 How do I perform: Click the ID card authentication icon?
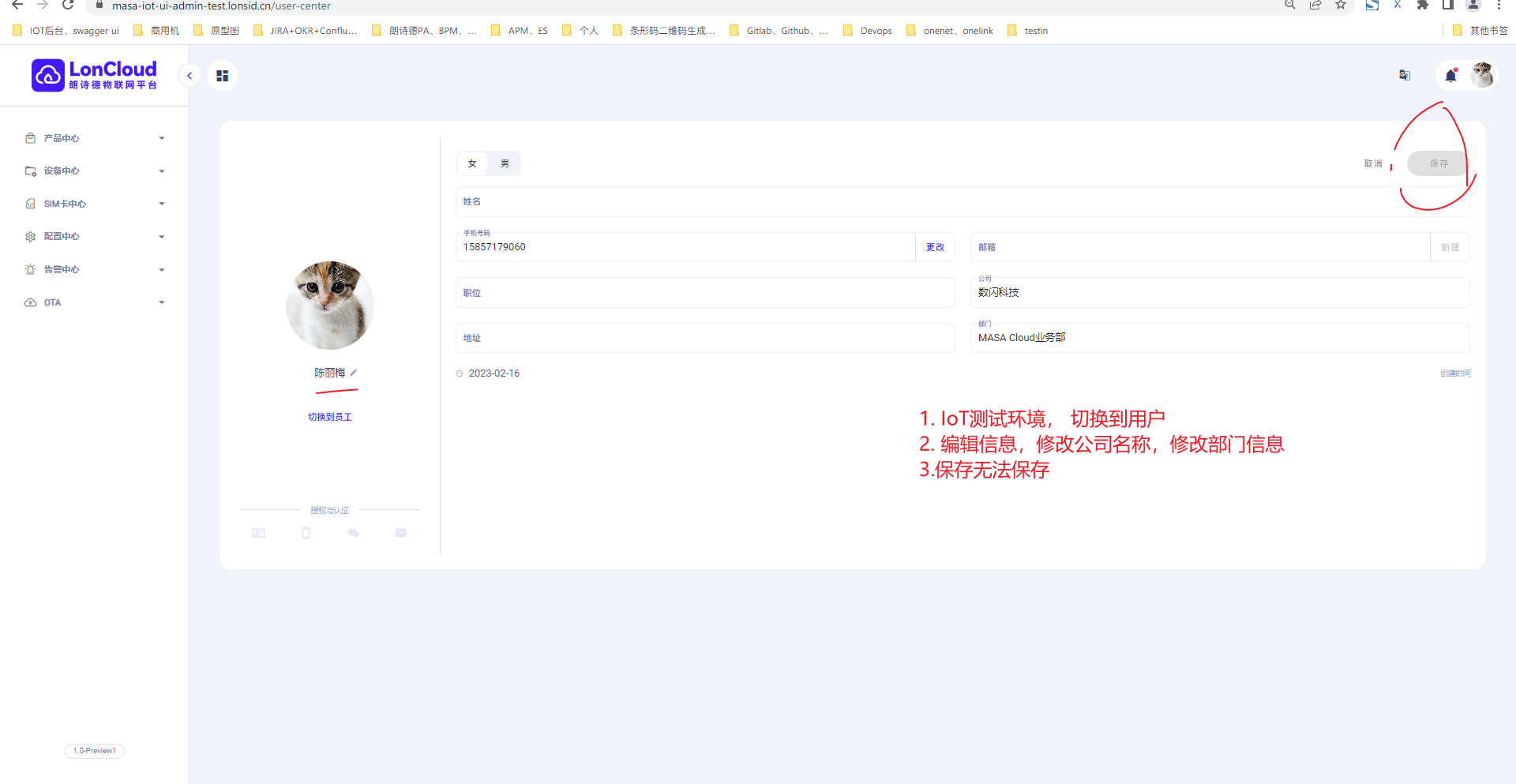click(258, 533)
